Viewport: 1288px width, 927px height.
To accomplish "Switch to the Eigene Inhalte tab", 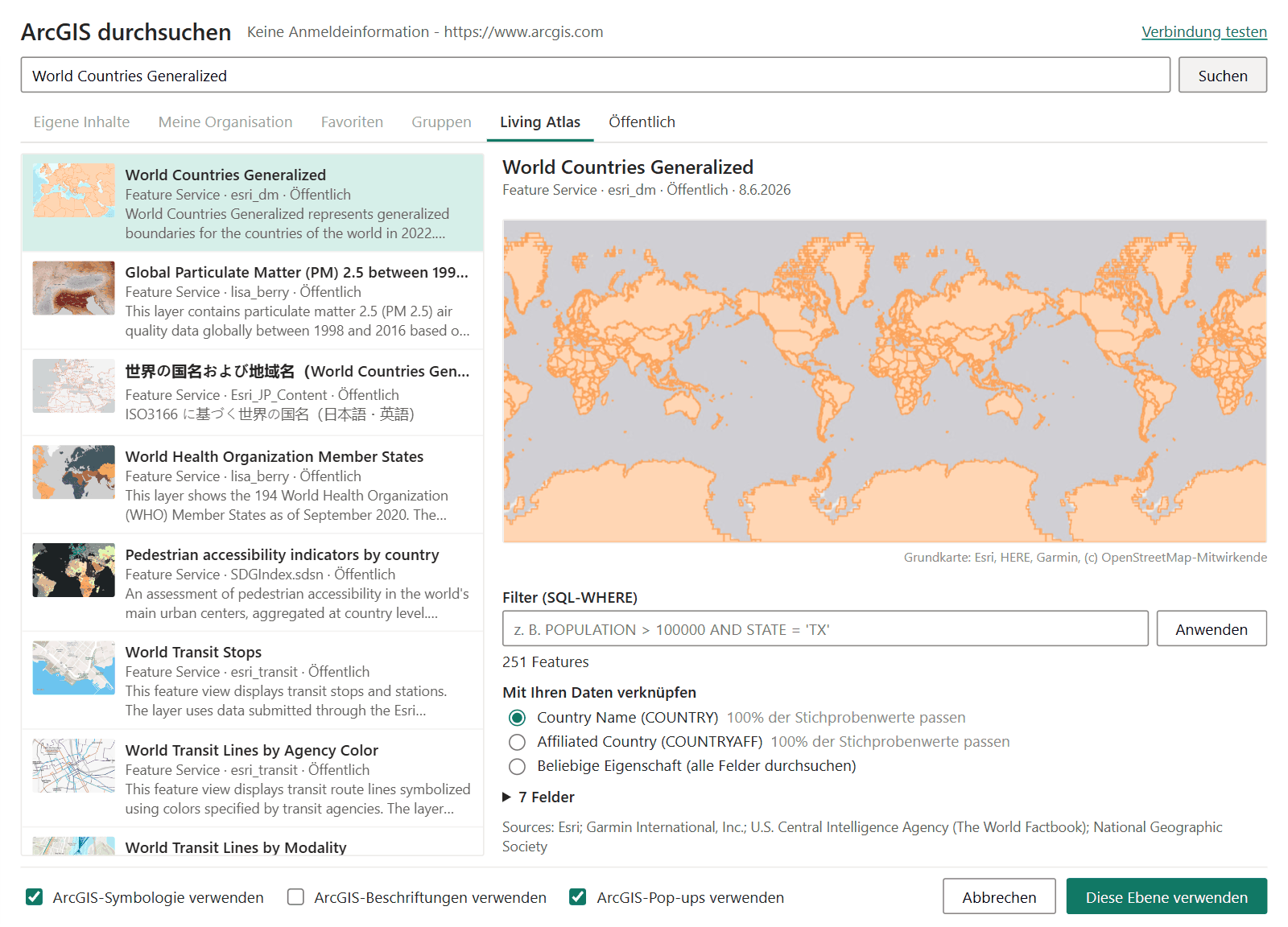I will click(x=81, y=122).
